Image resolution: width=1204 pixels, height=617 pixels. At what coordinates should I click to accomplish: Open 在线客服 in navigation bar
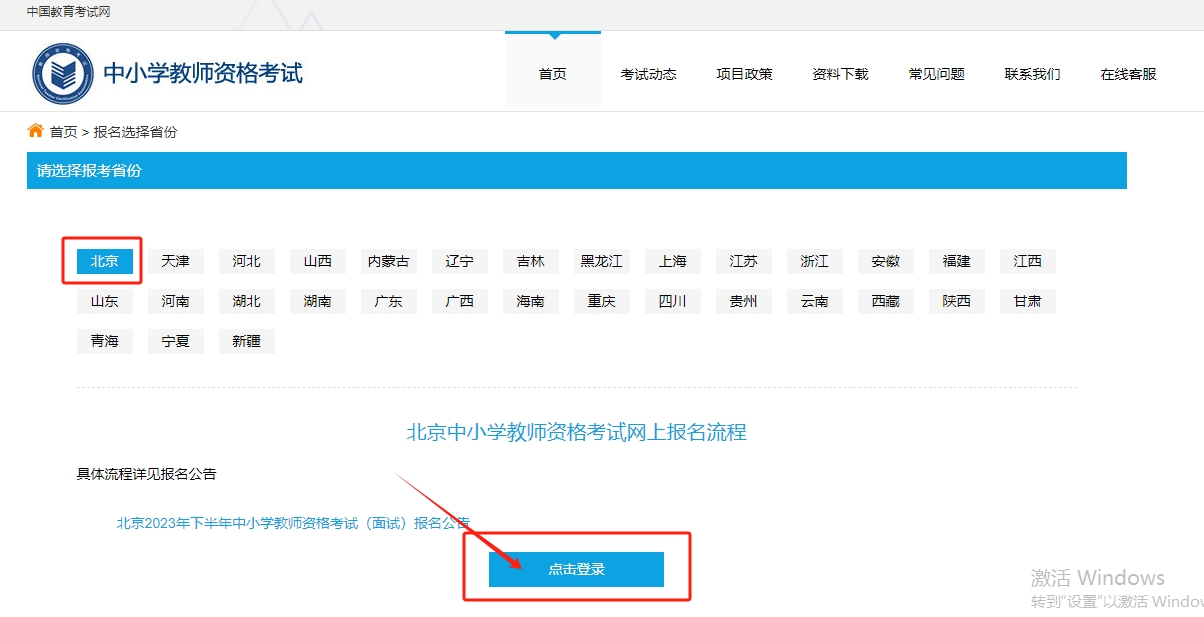[x=1128, y=74]
